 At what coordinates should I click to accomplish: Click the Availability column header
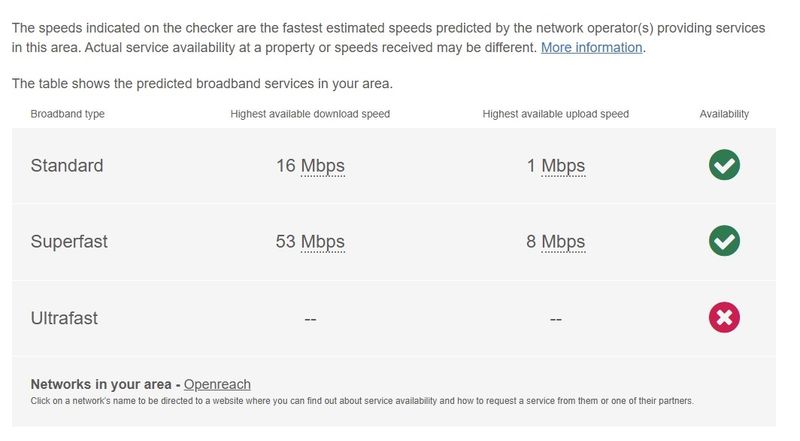click(724, 114)
